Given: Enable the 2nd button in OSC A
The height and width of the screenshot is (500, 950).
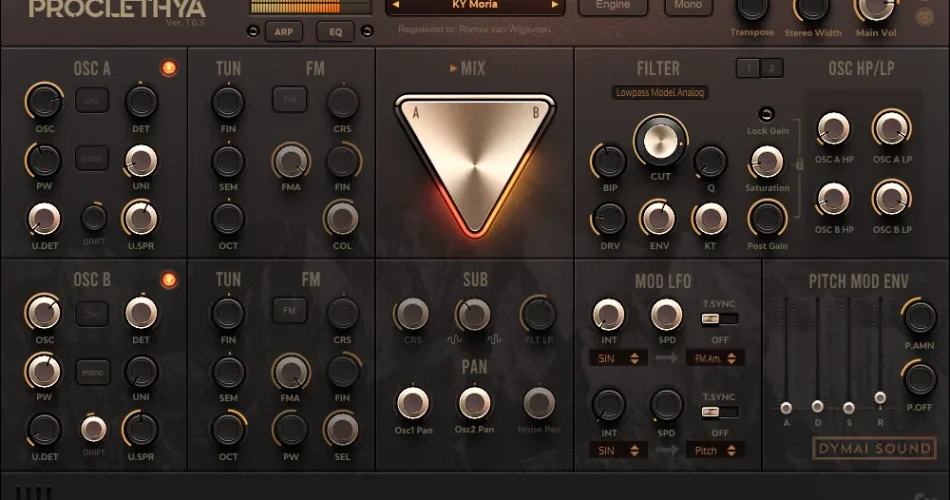Looking at the screenshot, I should point(92,101).
